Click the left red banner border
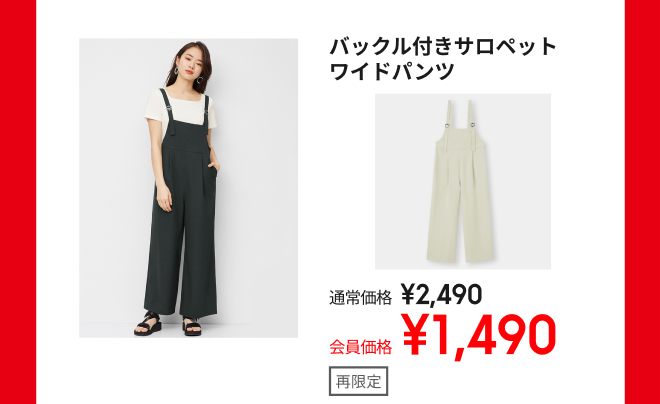660x404 pixels. coord(18,202)
